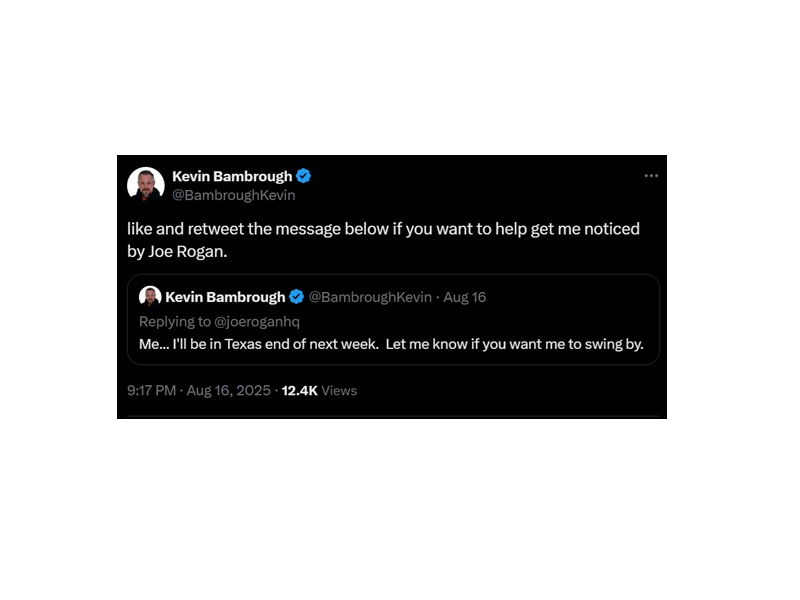Viewport: 800px width, 600px height.
Task: Click the 9:17 PM timestamp
Action: tap(152, 390)
